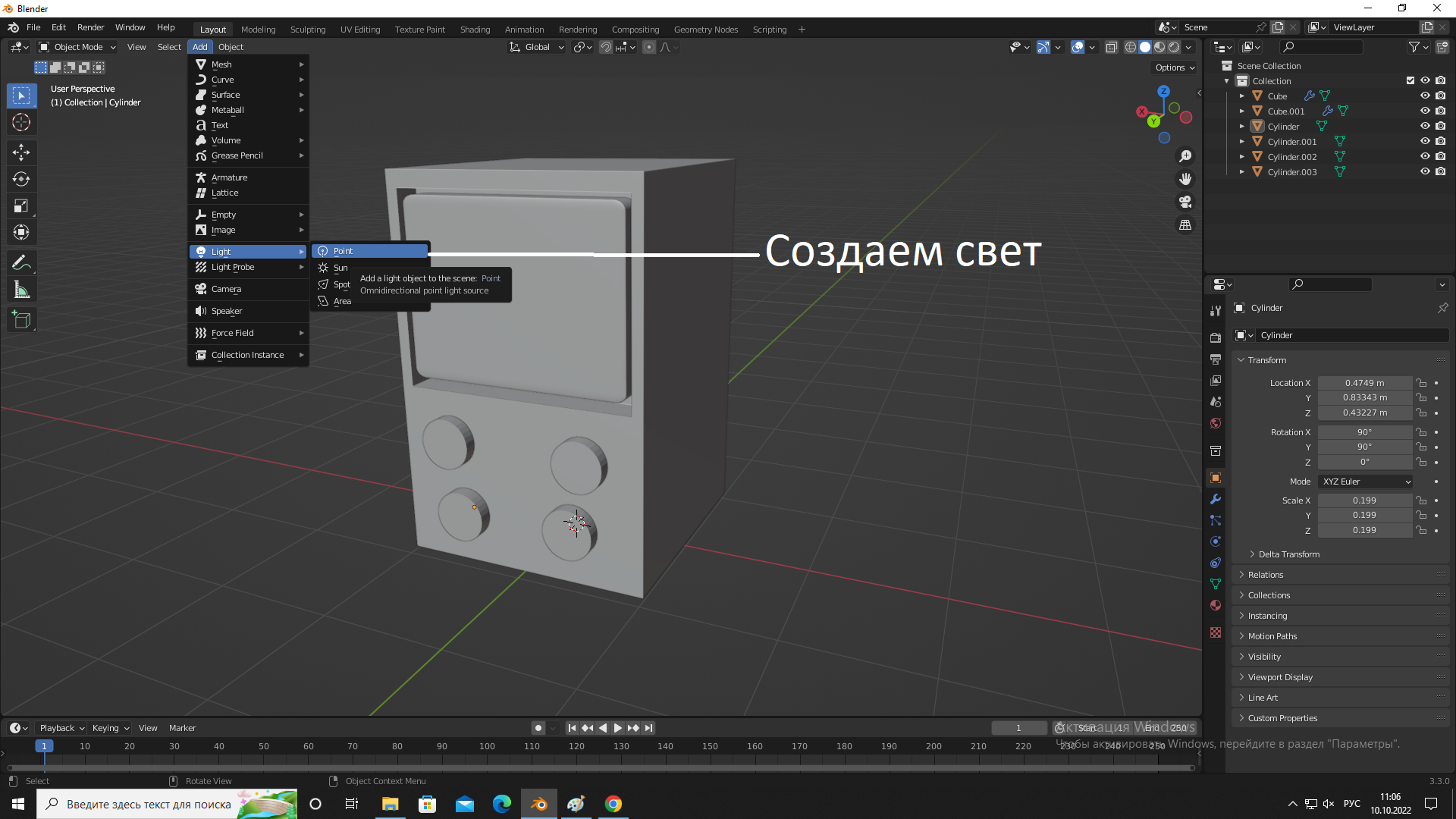This screenshot has width=1456, height=819.
Task: Choose Point light from submenu
Action: (x=370, y=251)
